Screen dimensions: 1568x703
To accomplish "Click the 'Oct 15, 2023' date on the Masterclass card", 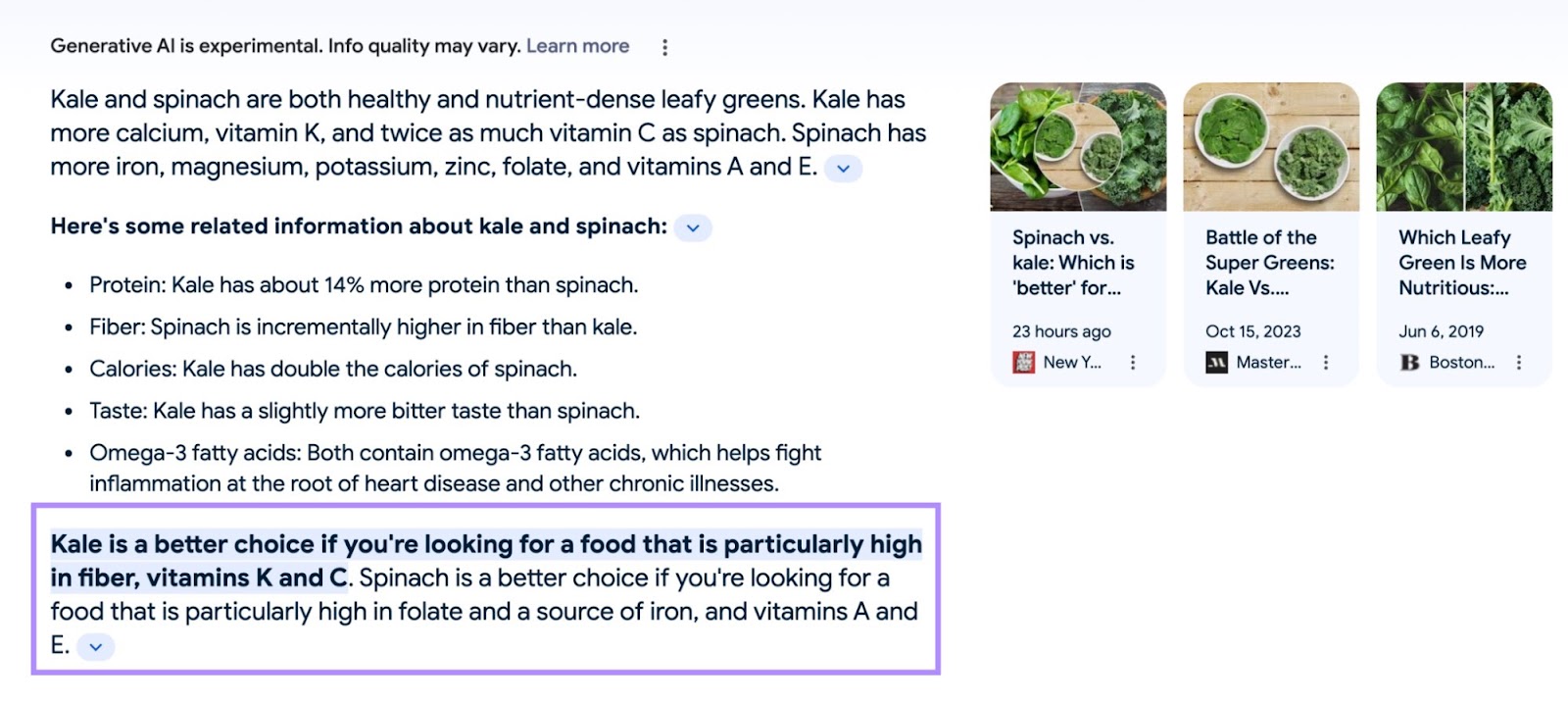I will point(1251,331).
